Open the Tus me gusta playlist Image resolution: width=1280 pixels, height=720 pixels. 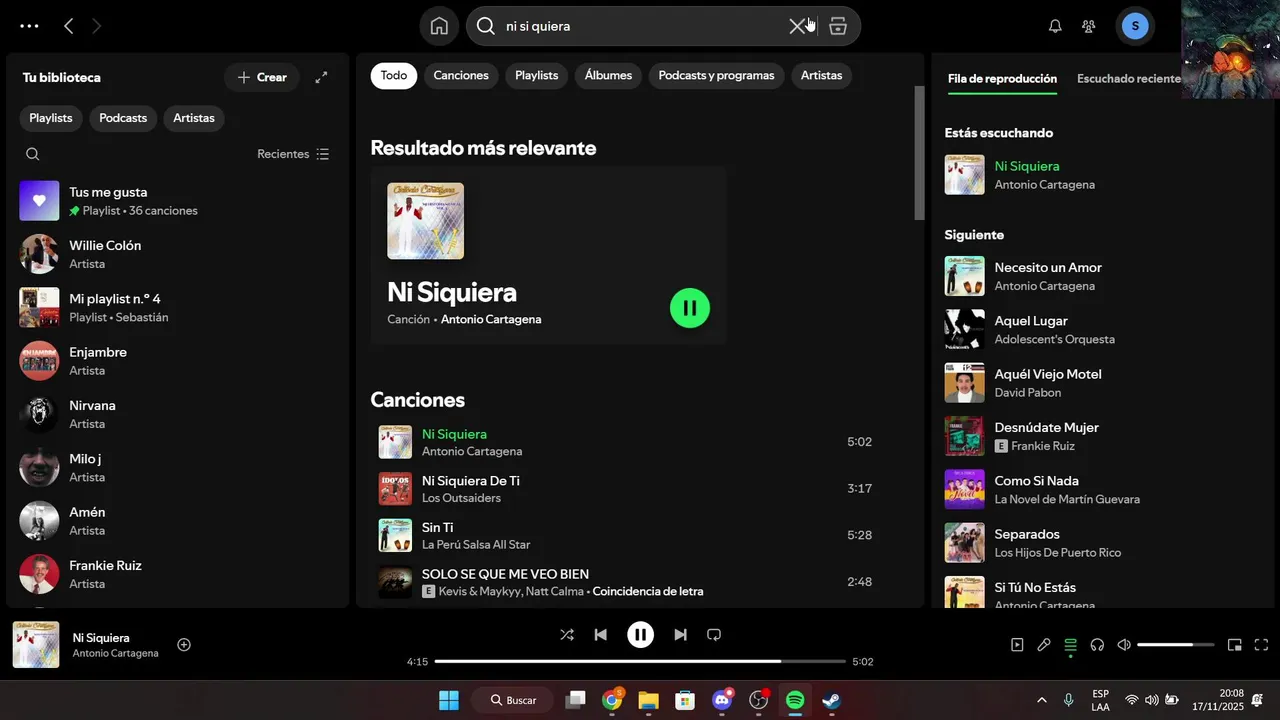tap(176, 201)
